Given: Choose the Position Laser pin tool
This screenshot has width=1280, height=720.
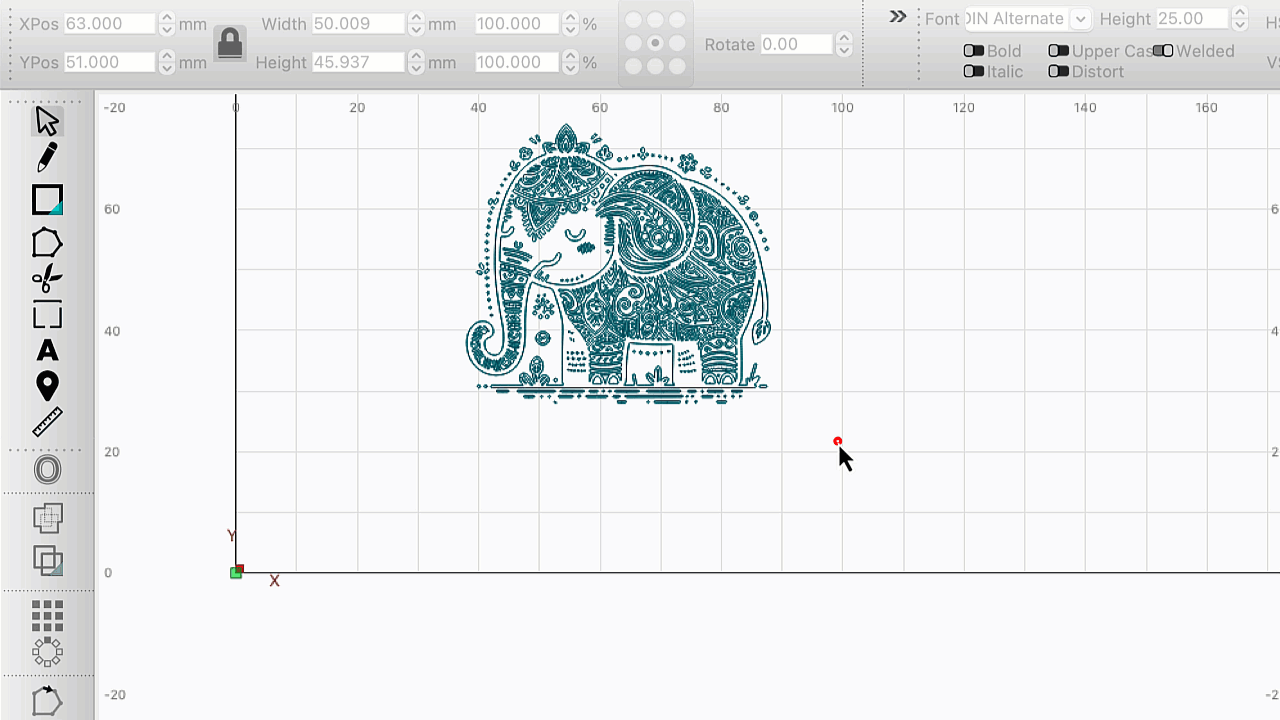Looking at the screenshot, I should pos(47,386).
